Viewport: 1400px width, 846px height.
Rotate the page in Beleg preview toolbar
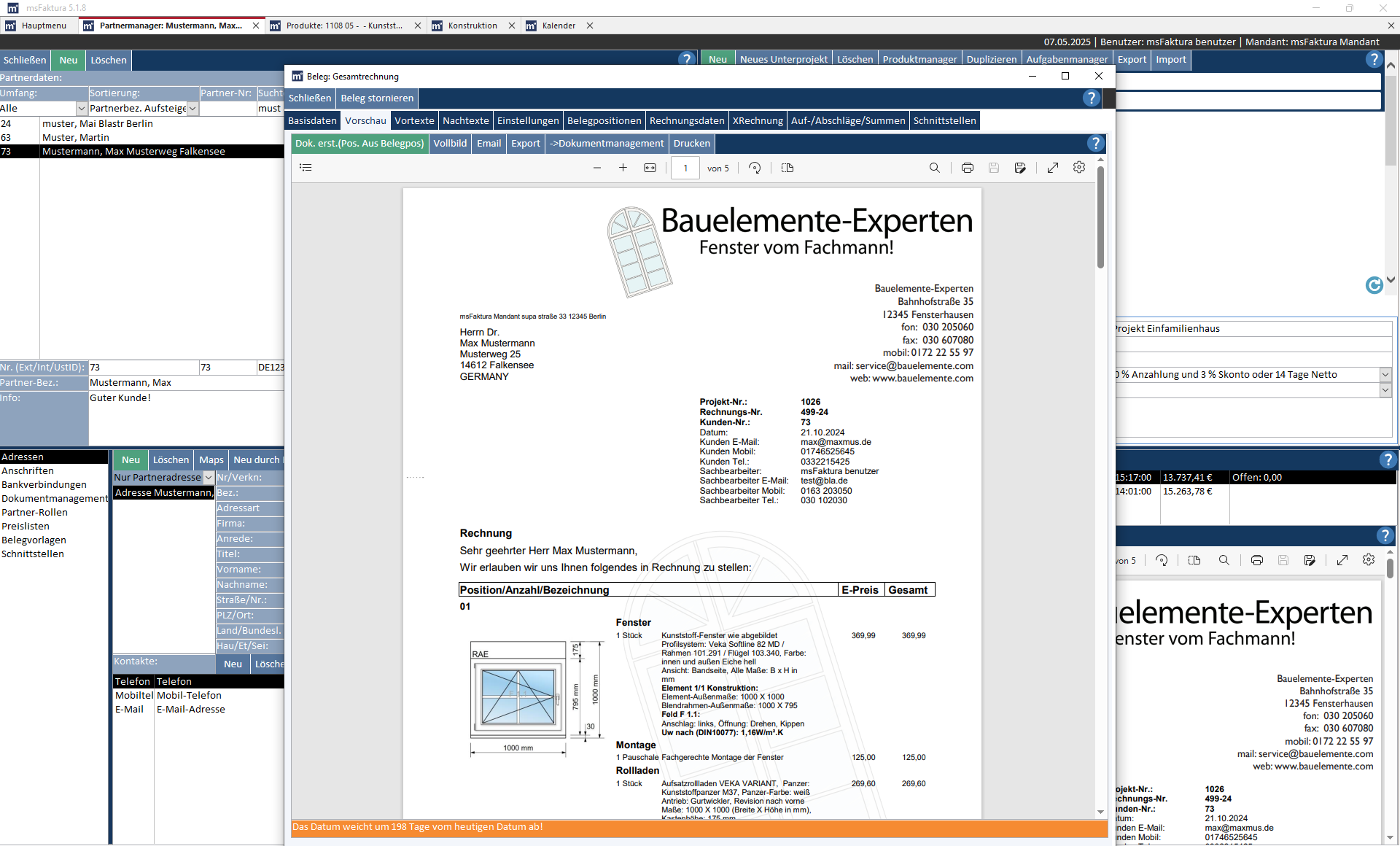pyautogui.click(x=755, y=168)
